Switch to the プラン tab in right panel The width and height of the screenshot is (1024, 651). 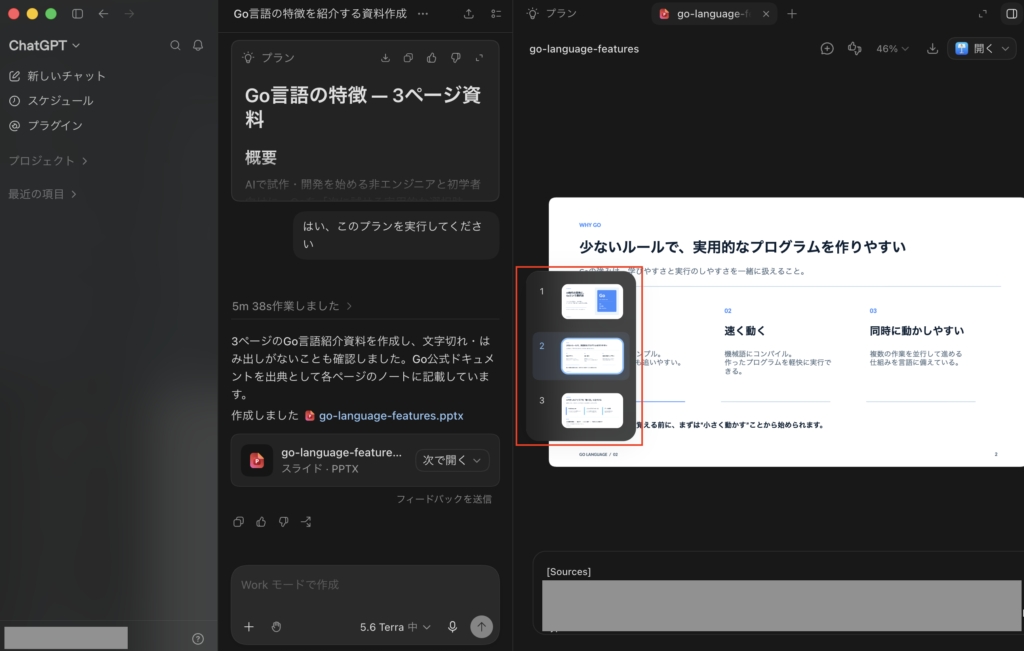coord(552,14)
